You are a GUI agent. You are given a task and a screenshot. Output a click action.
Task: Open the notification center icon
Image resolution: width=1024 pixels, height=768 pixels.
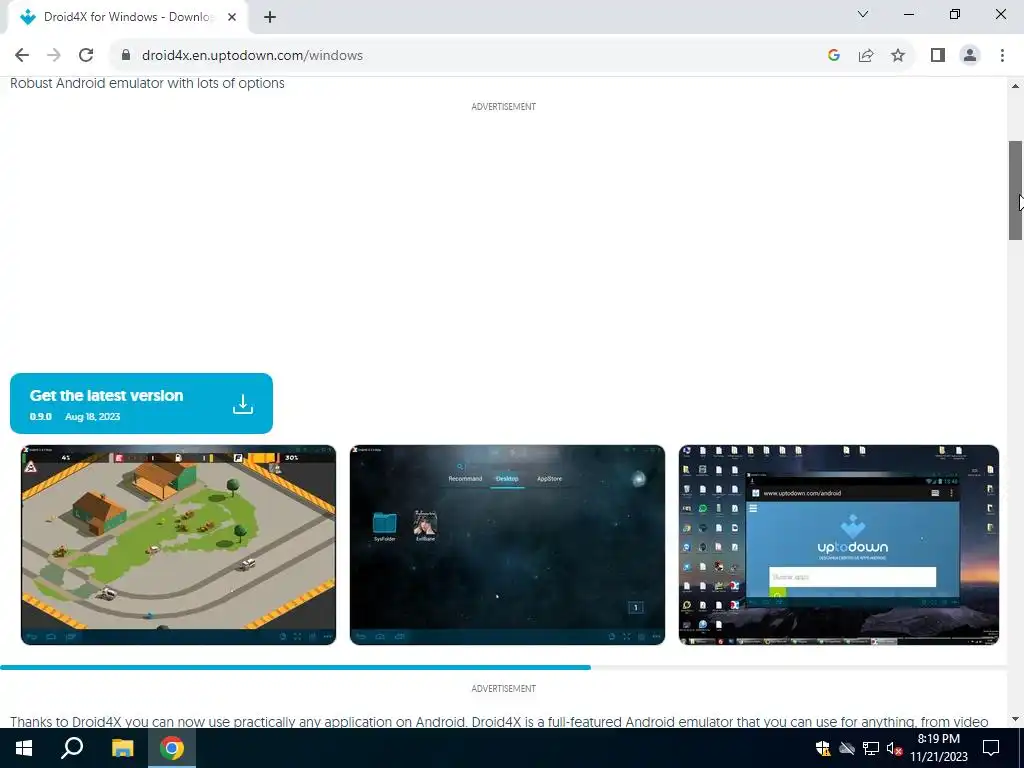(x=991, y=748)
